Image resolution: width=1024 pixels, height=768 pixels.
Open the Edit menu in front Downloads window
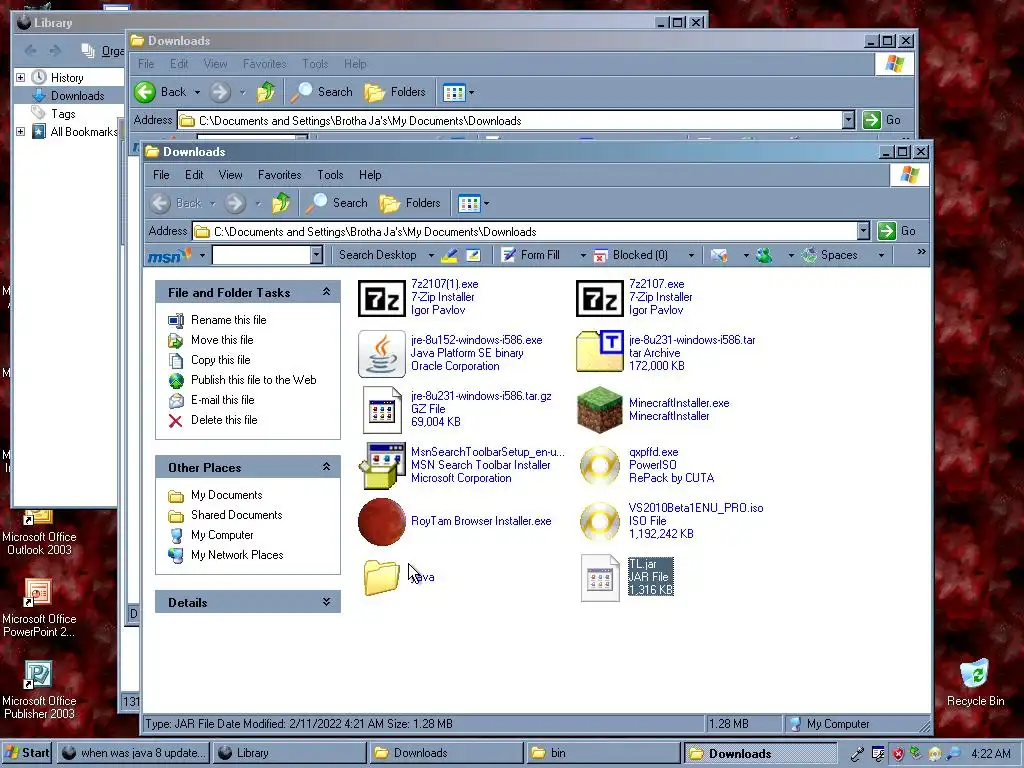click(x=194, y=175)
